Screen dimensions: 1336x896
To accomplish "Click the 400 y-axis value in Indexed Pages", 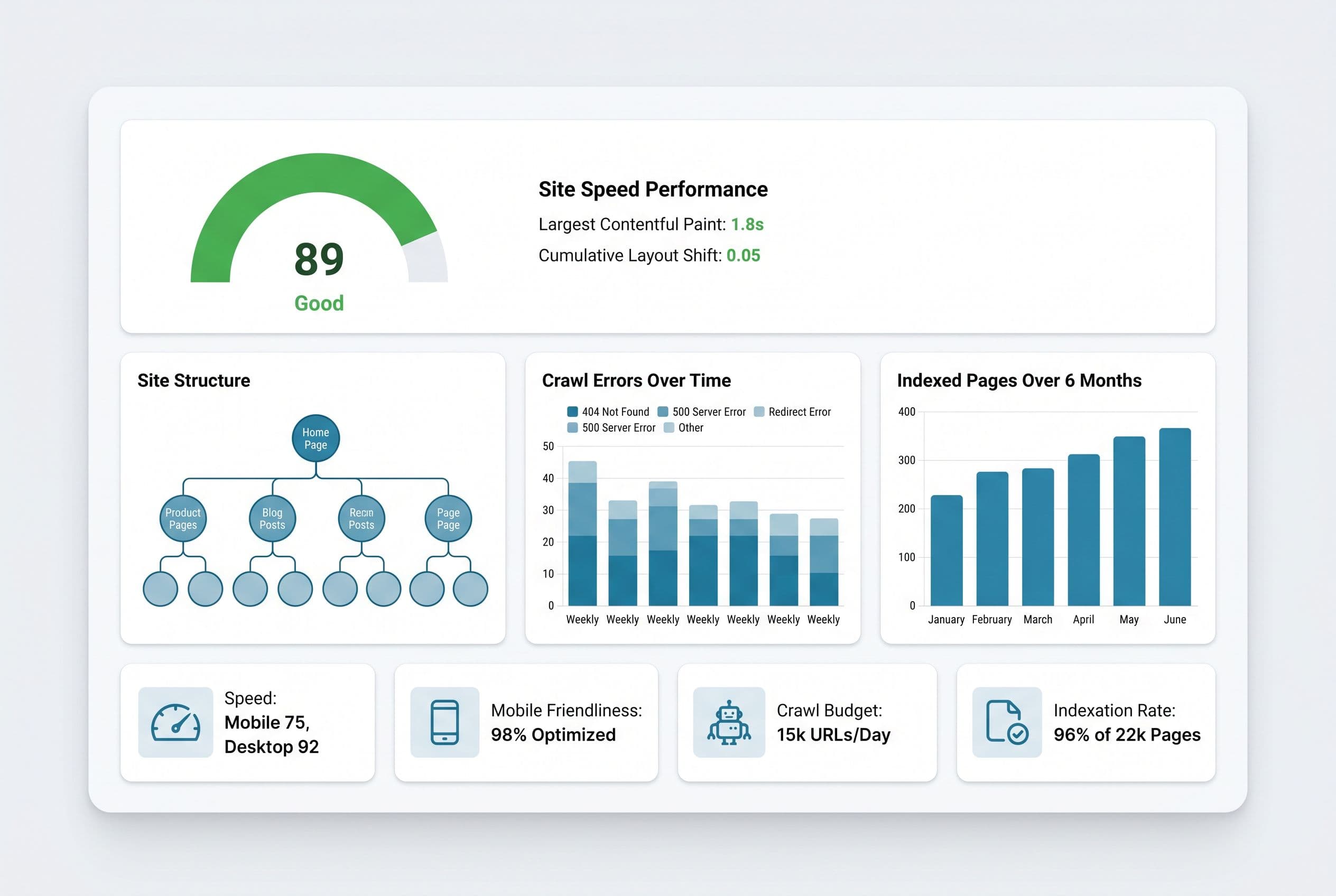I will 907,412.
